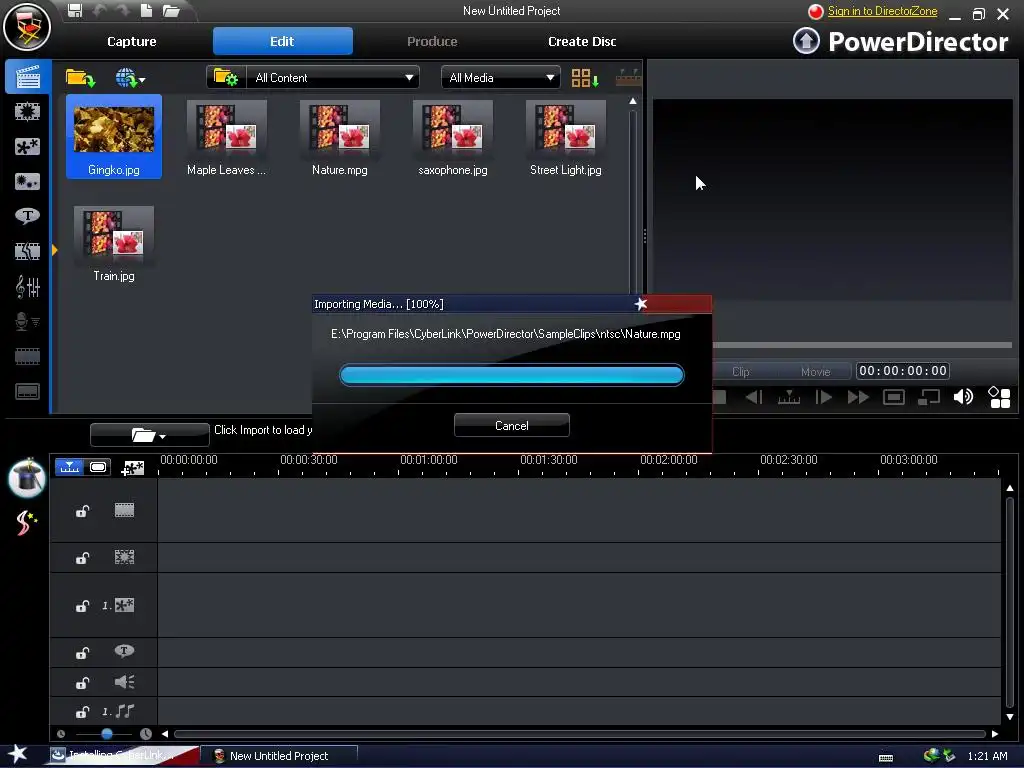Select the Train.jpg thumbnail

coord(114,244)
